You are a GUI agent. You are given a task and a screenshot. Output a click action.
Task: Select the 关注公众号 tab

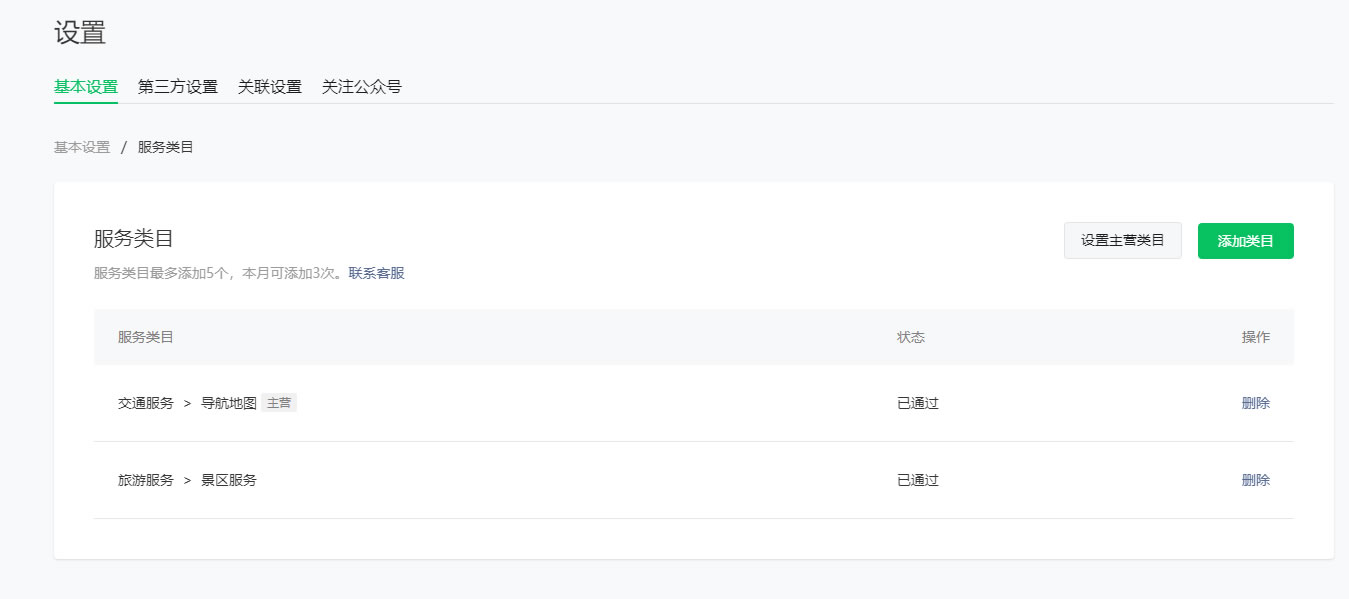[x=362, y=87]
